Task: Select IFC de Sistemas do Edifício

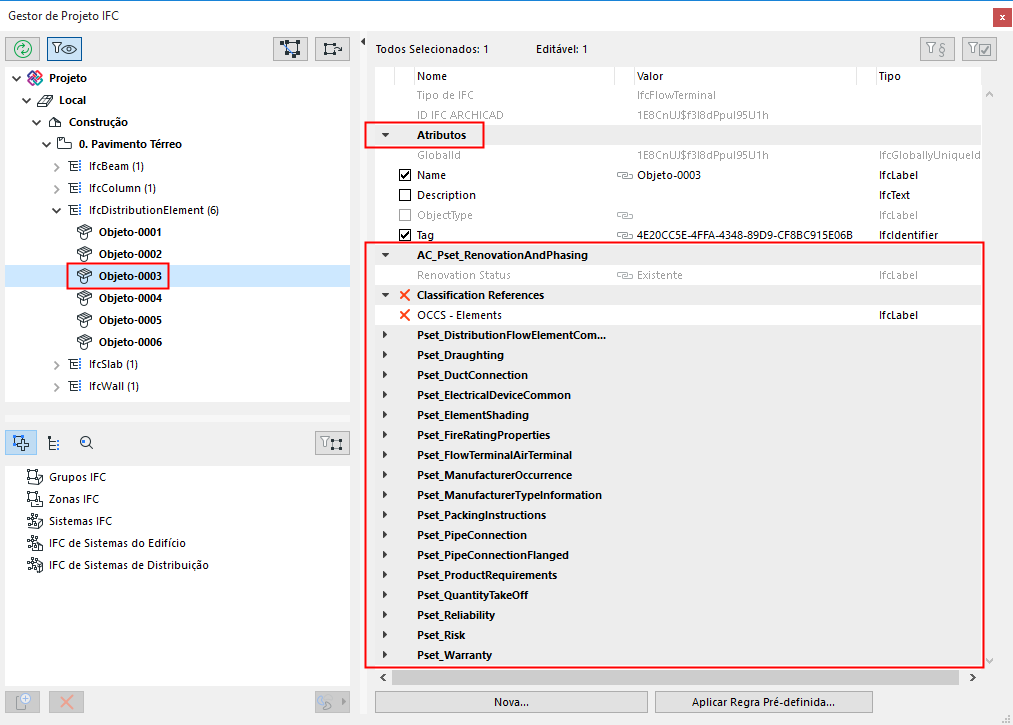Action: coord(118,543)
